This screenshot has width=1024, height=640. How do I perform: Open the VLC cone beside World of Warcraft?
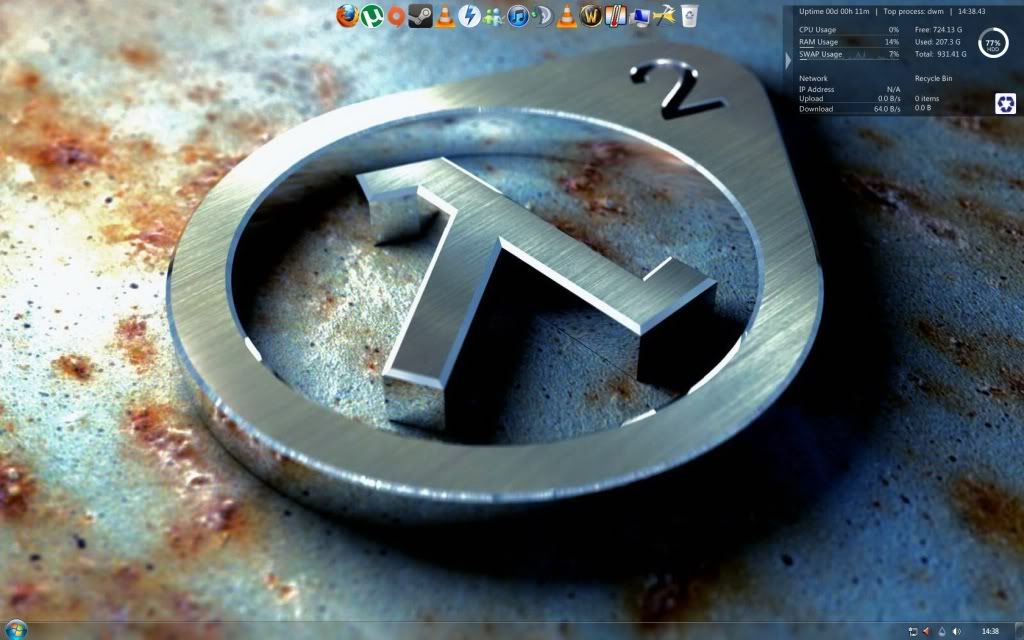pos(566,16)
